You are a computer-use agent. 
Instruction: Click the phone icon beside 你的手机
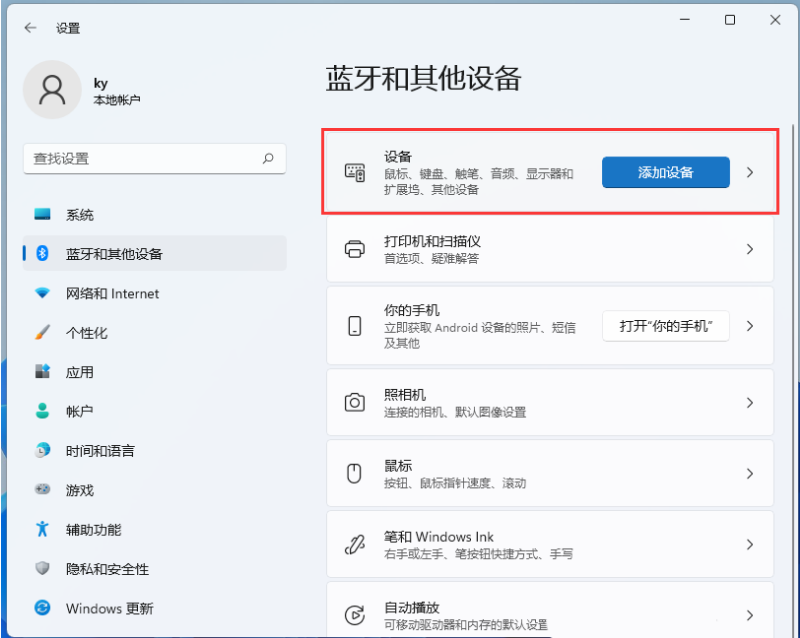tap(354, 326)
